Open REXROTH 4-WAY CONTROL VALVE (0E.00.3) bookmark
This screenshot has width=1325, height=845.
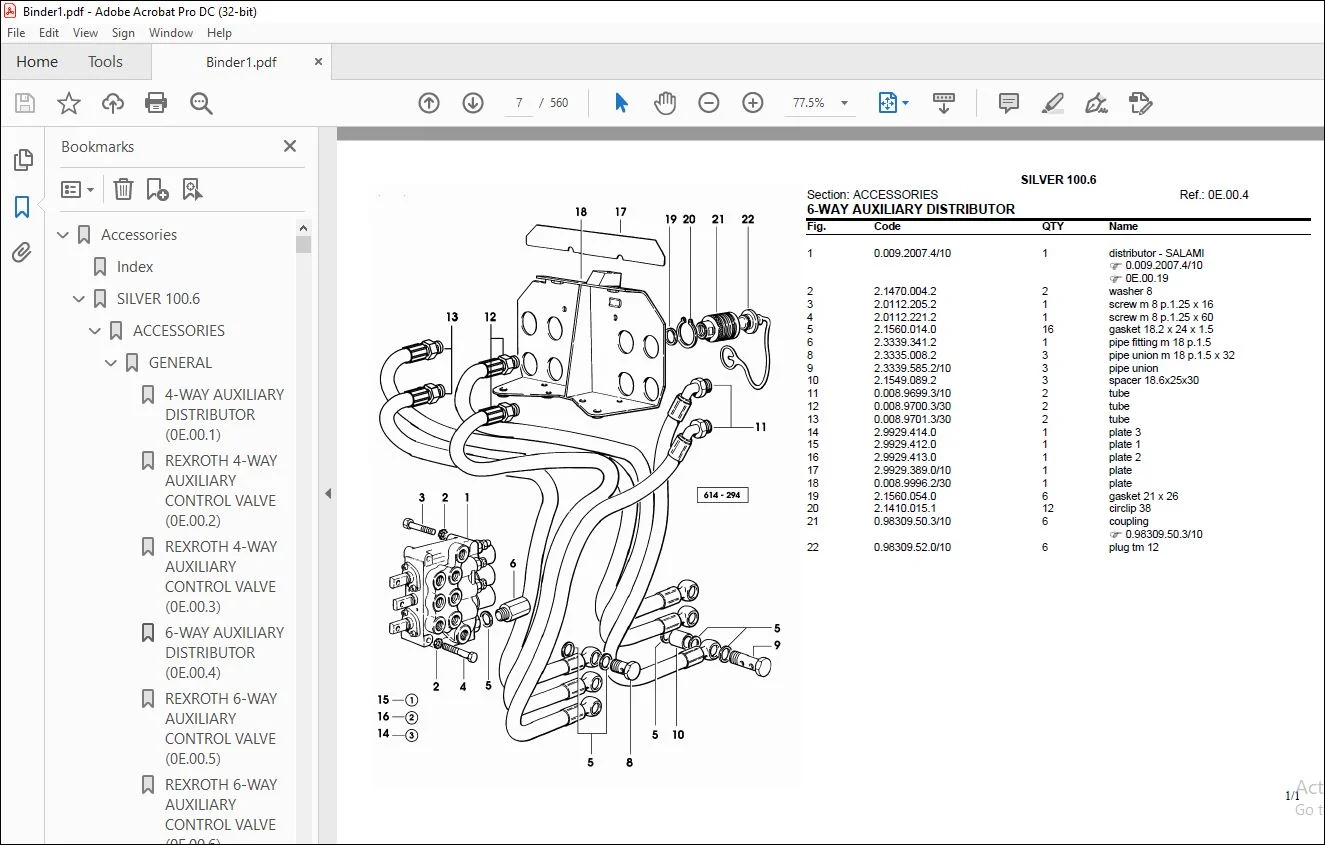click(x=221, y=577)
